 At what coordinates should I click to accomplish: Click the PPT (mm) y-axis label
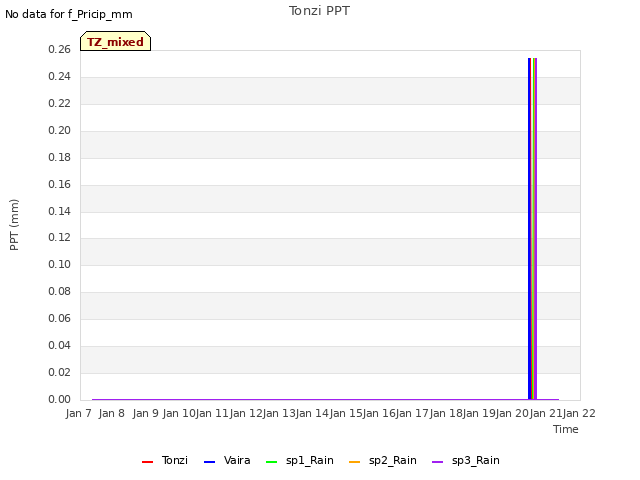click(14, 224)
